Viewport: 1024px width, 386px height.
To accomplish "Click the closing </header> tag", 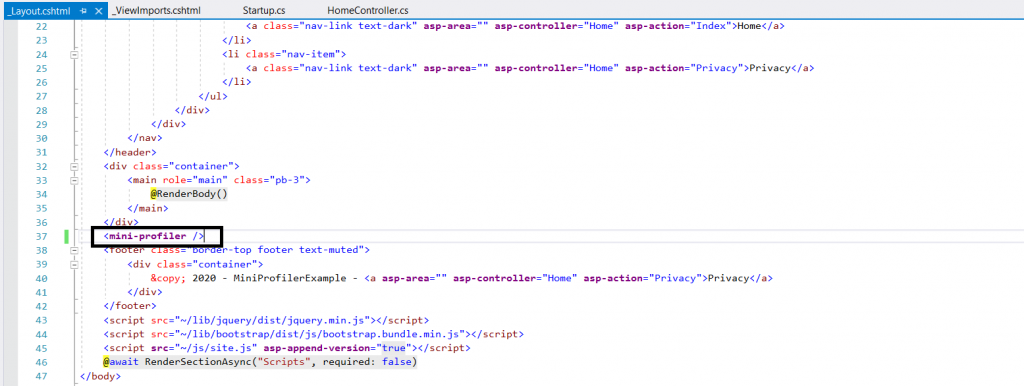I will (130, 153).
